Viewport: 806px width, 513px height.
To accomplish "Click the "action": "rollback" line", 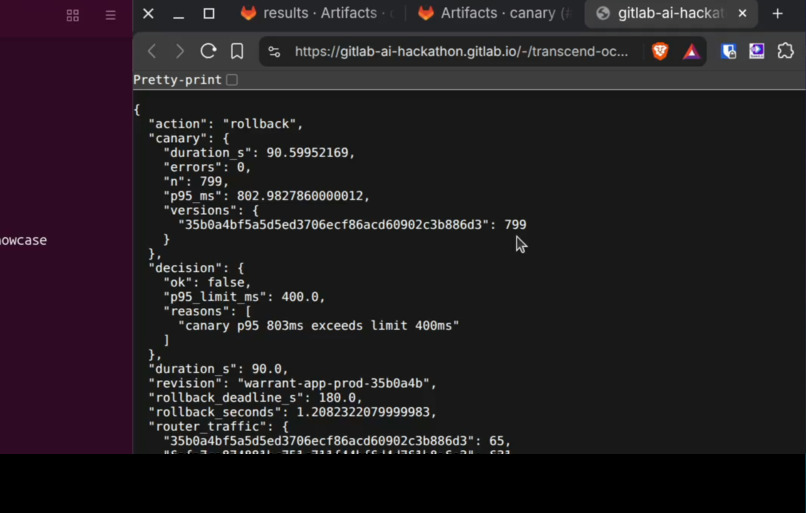I will click(226, 124).
